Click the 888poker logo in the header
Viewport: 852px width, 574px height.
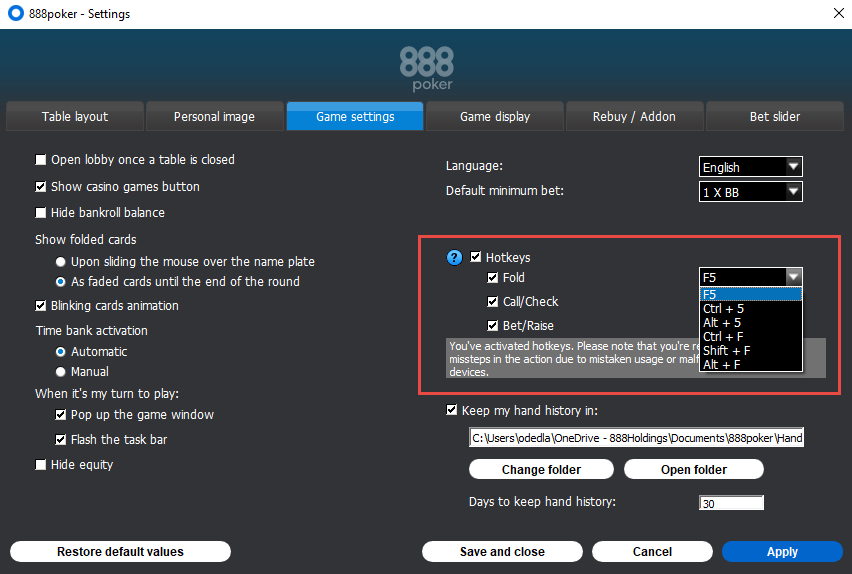point(426,68)
